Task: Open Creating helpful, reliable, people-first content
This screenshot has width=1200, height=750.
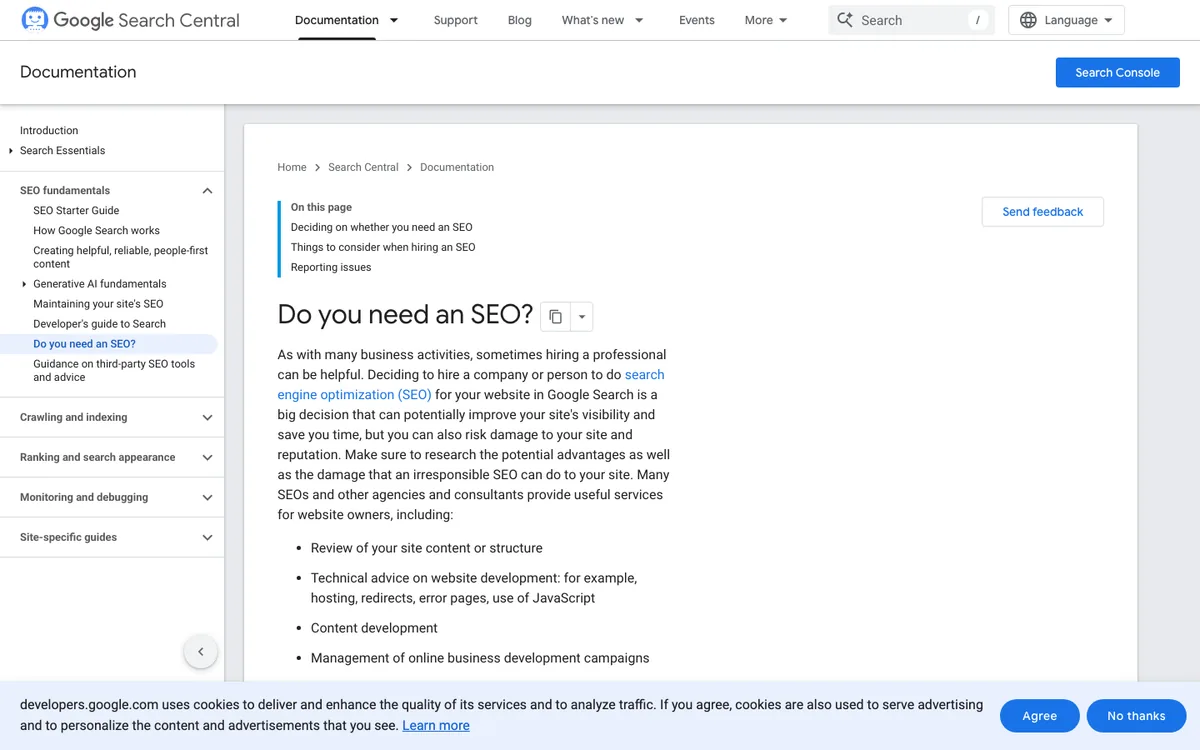Action: (121, 257)
